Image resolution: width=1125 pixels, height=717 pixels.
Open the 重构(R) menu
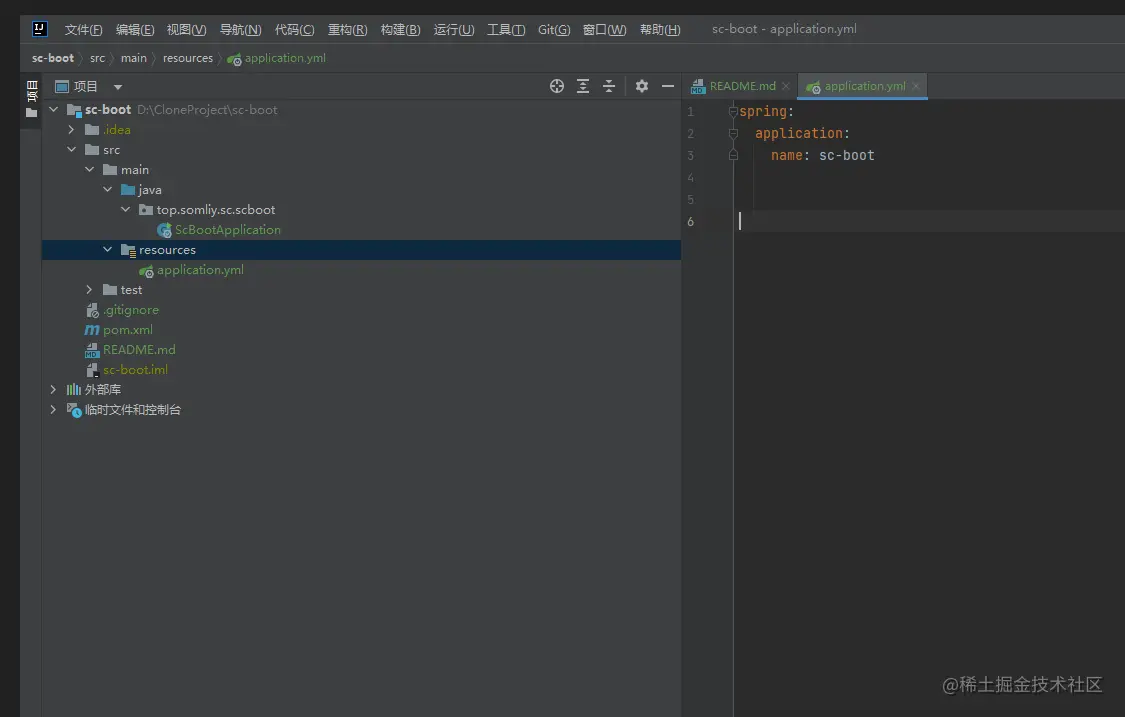coord(347,29)
